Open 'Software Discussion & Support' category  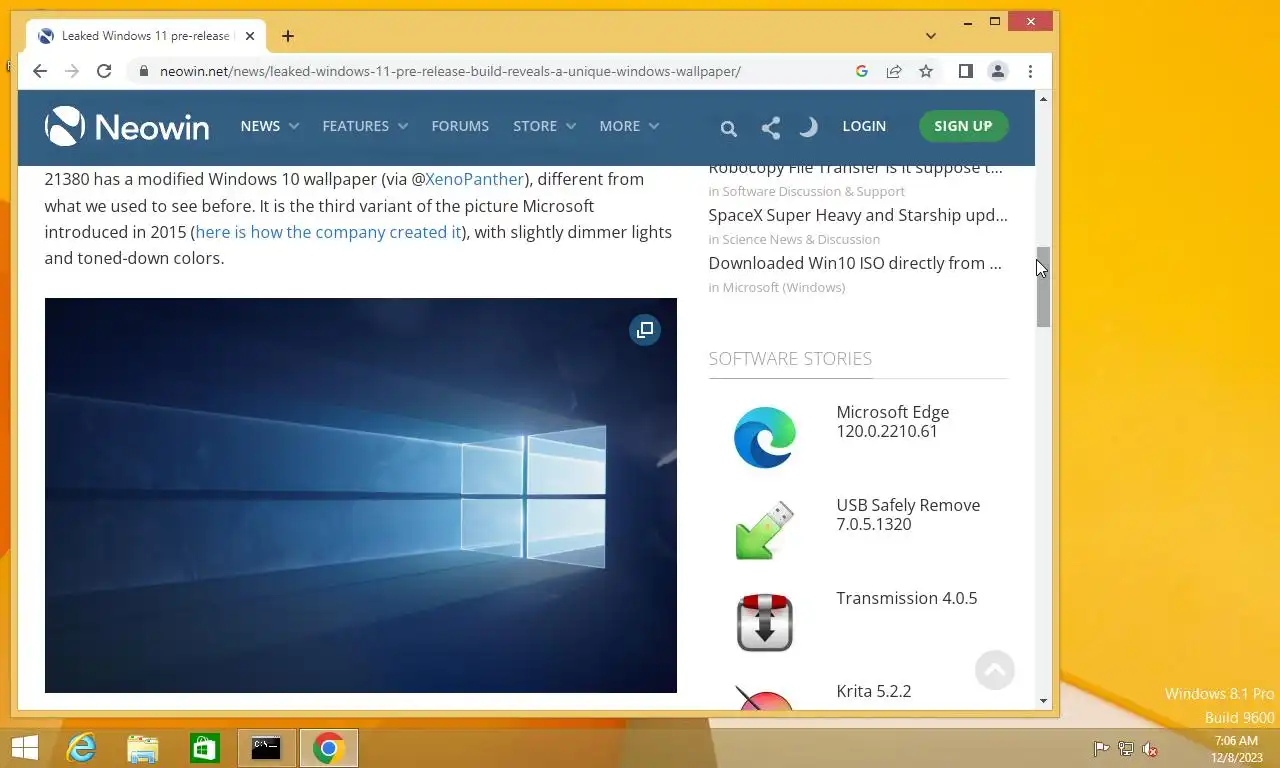pyautogui.click(x=813, y=191)
